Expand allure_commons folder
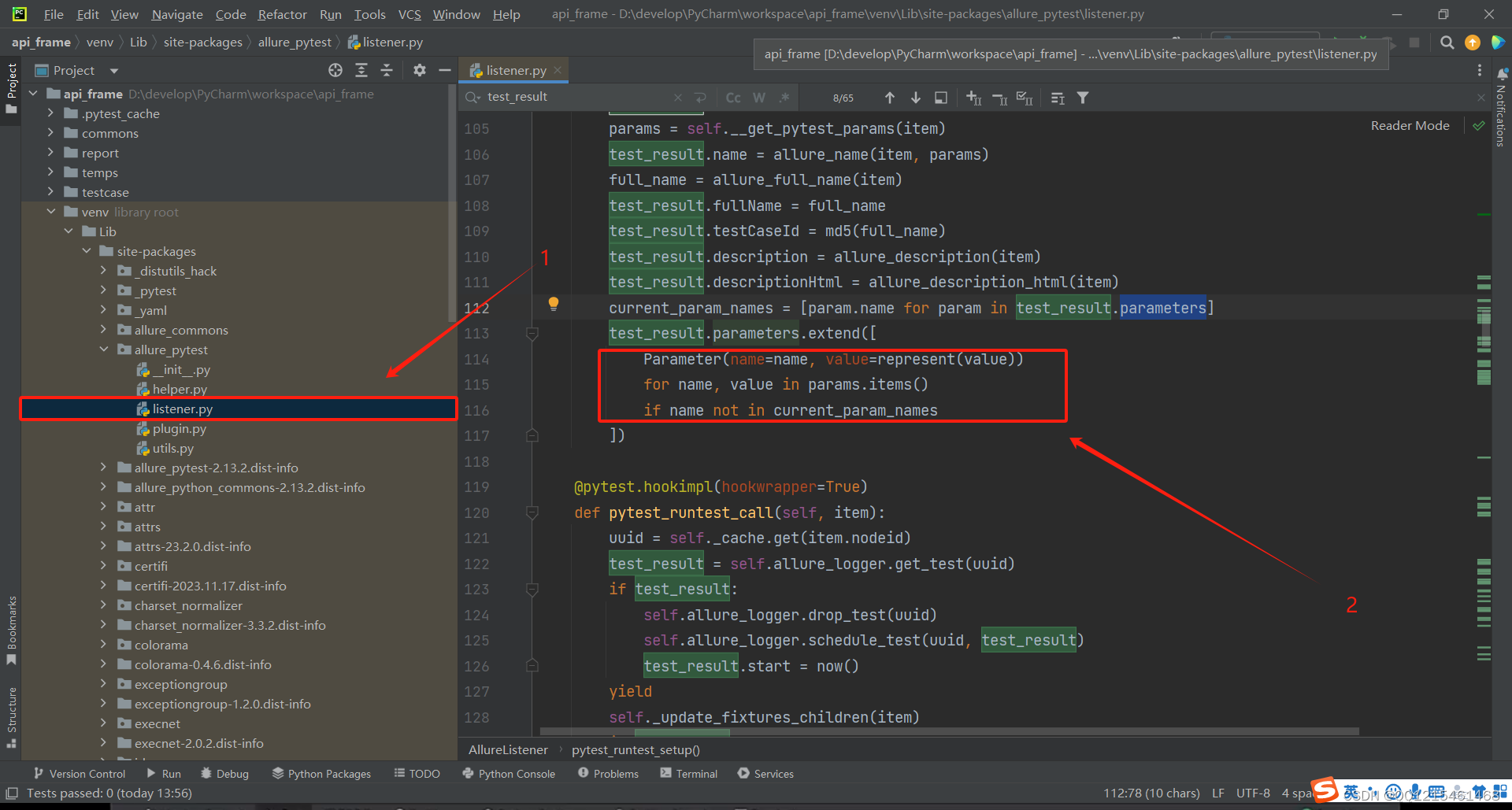Screen dimensions: 1512x810 (x=104, y=330)
